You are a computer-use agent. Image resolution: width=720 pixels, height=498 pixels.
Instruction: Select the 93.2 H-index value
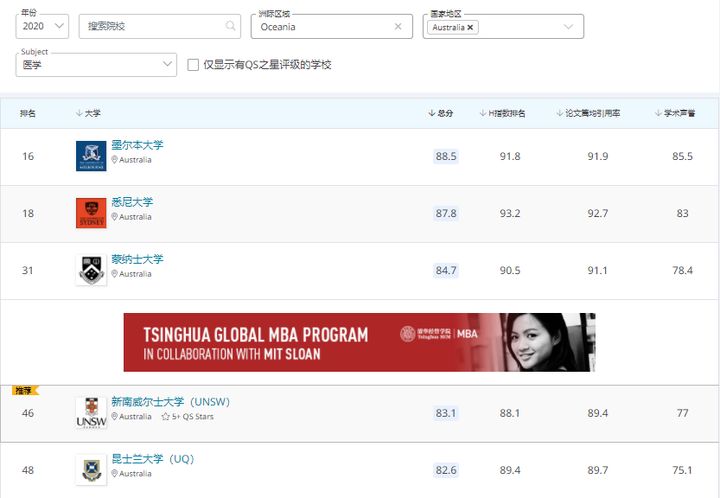point(510,213)
